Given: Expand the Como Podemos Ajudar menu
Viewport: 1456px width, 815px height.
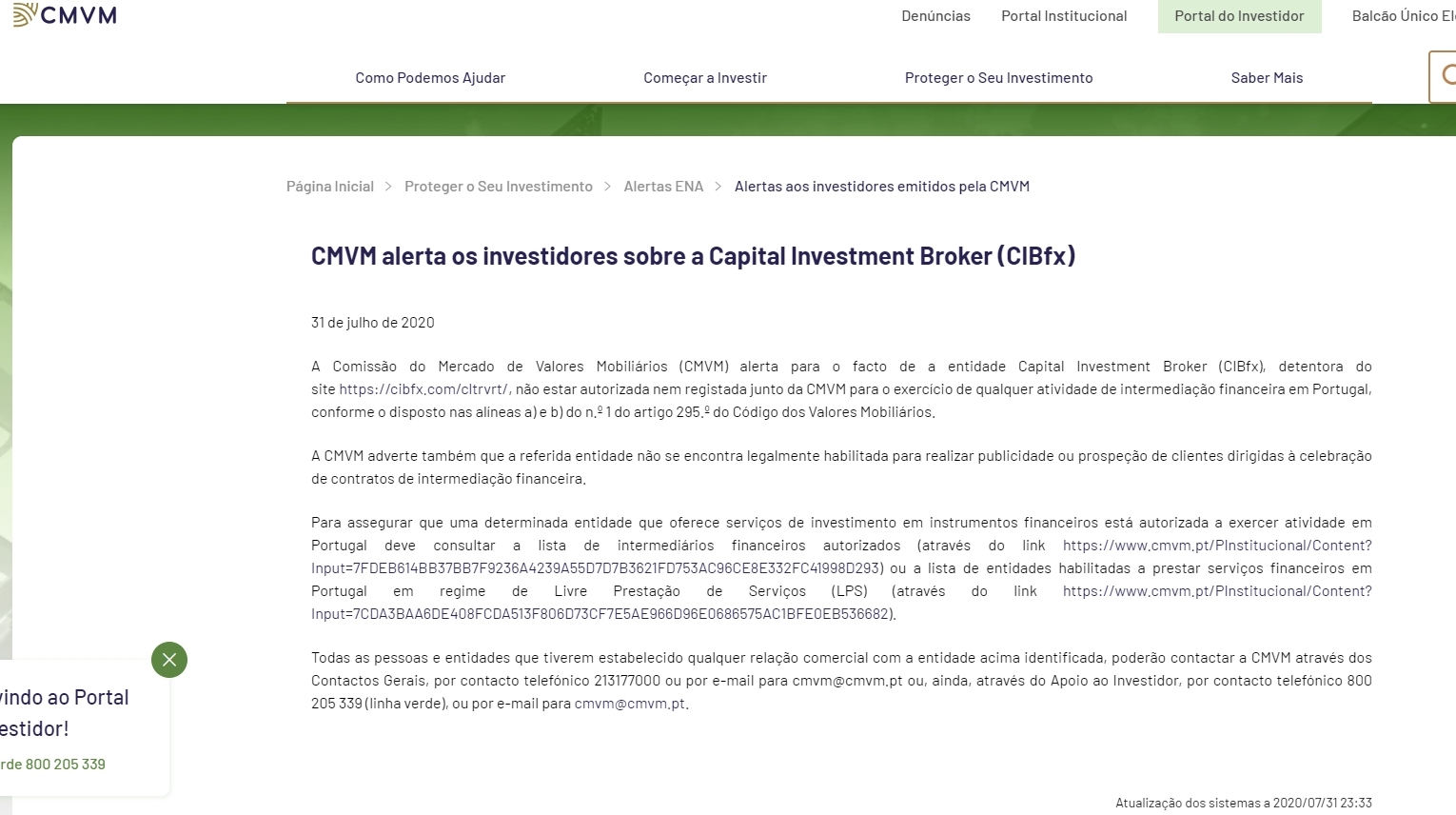Looking at the screenshot, I should 430,78.
